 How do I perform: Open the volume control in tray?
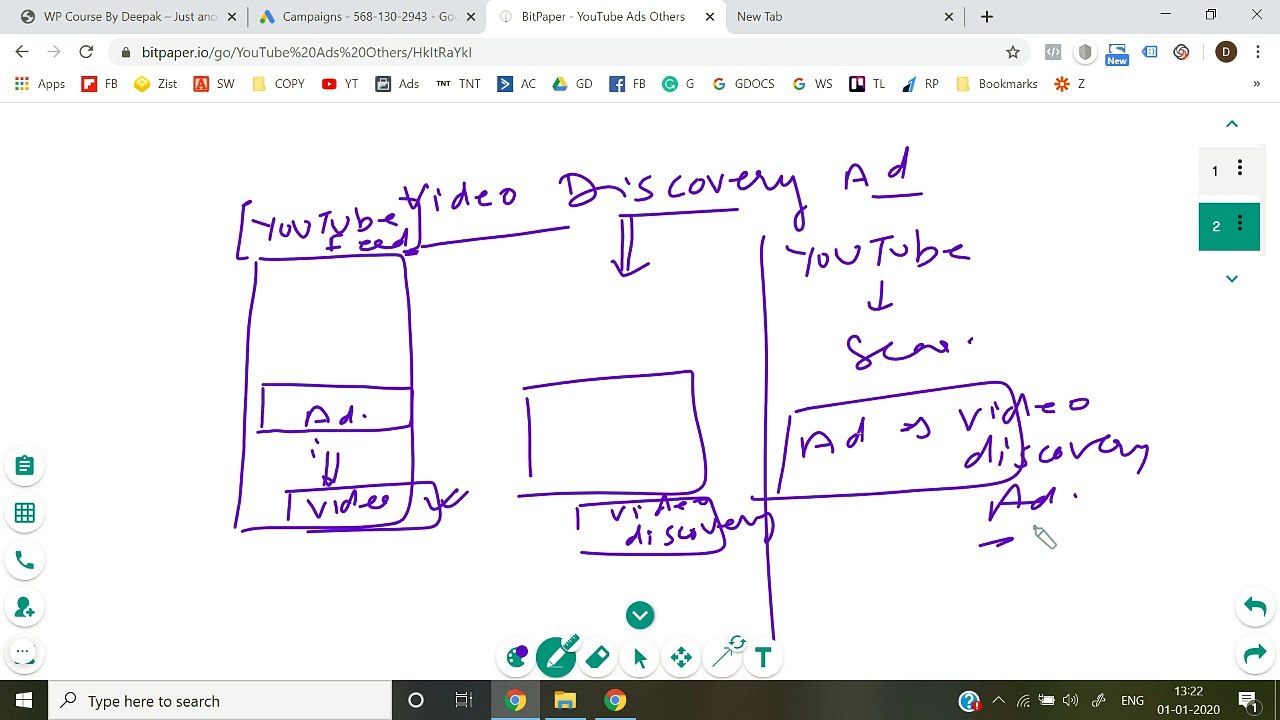pos(1071,700)
